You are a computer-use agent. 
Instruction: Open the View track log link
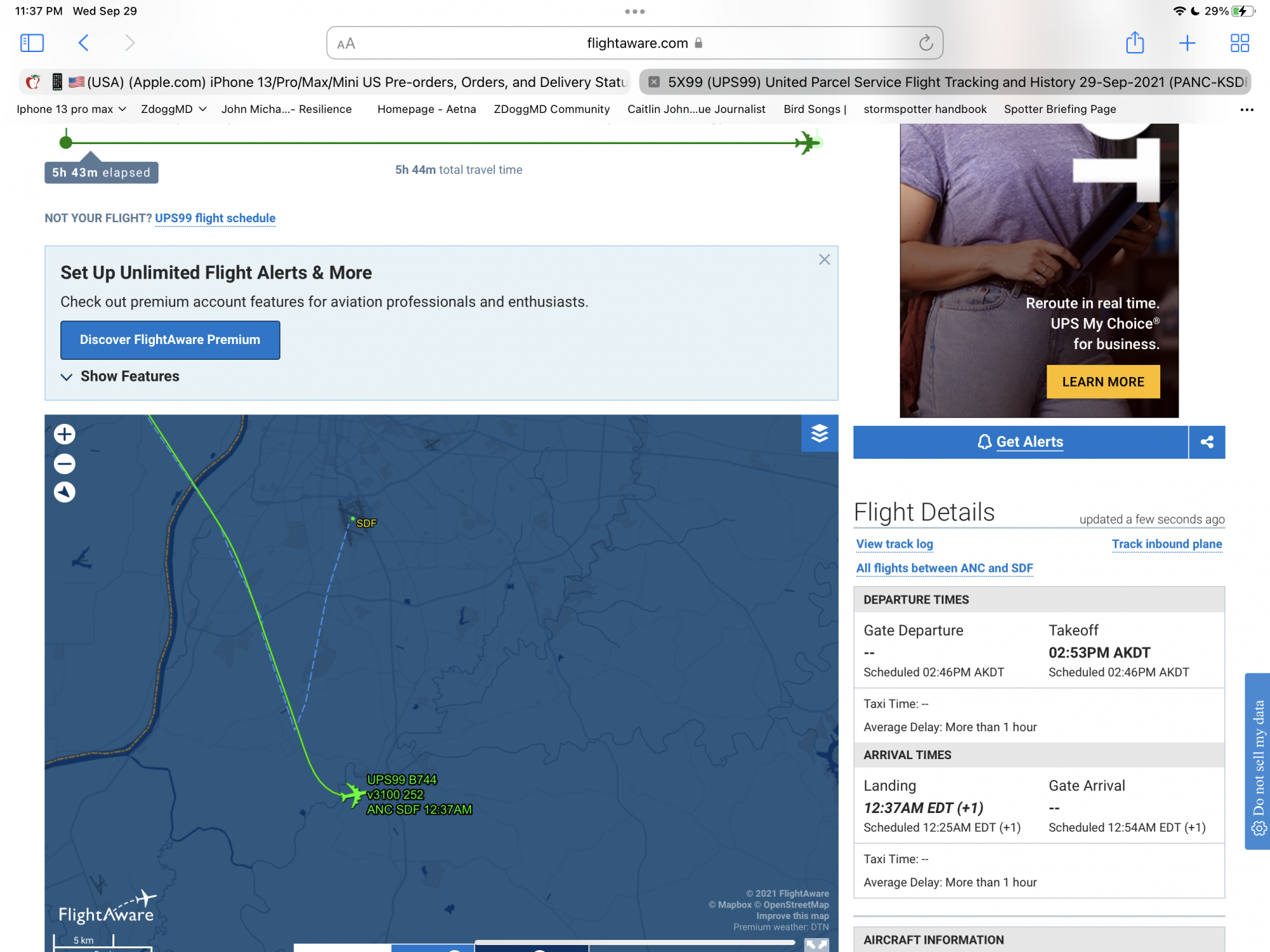tap(895, 544)
